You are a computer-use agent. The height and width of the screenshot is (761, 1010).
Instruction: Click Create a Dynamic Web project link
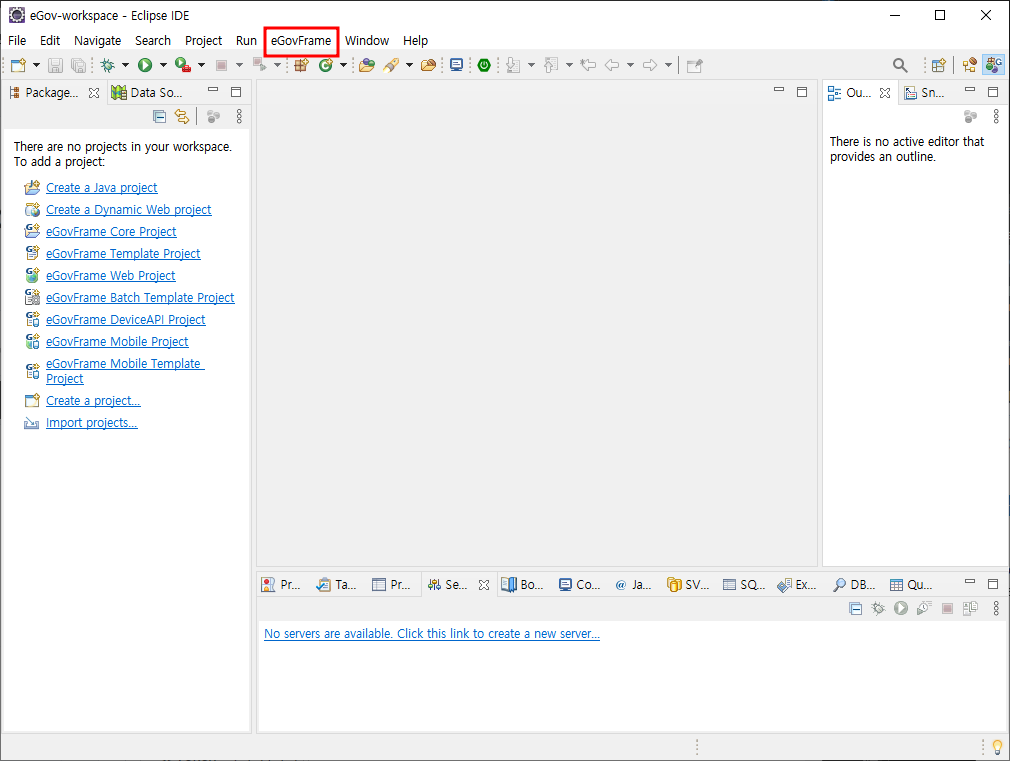click(x=128, y=209)
